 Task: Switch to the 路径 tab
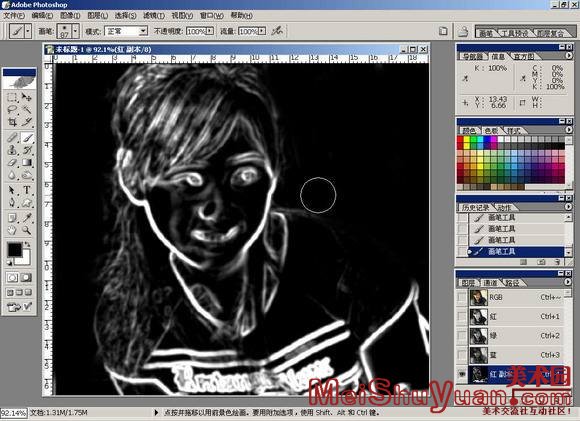click(x=513, y=283)
